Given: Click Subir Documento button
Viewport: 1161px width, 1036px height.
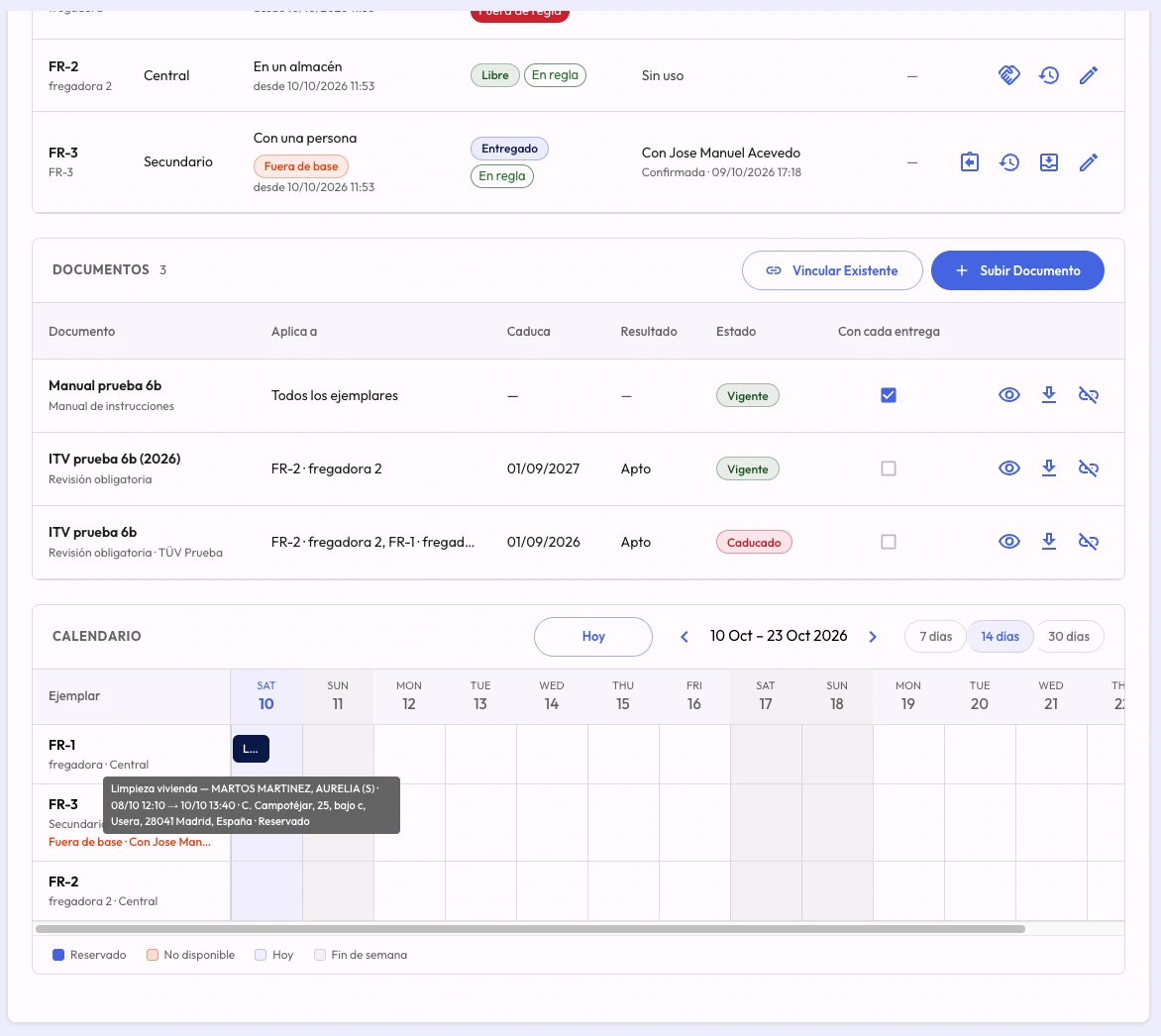Looking at the screenshot, I should point(1017,270).
